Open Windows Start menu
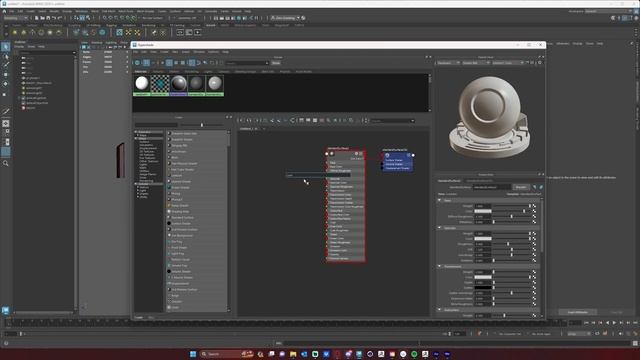This screenshot has height=360, width=640. tap(193, 354)
